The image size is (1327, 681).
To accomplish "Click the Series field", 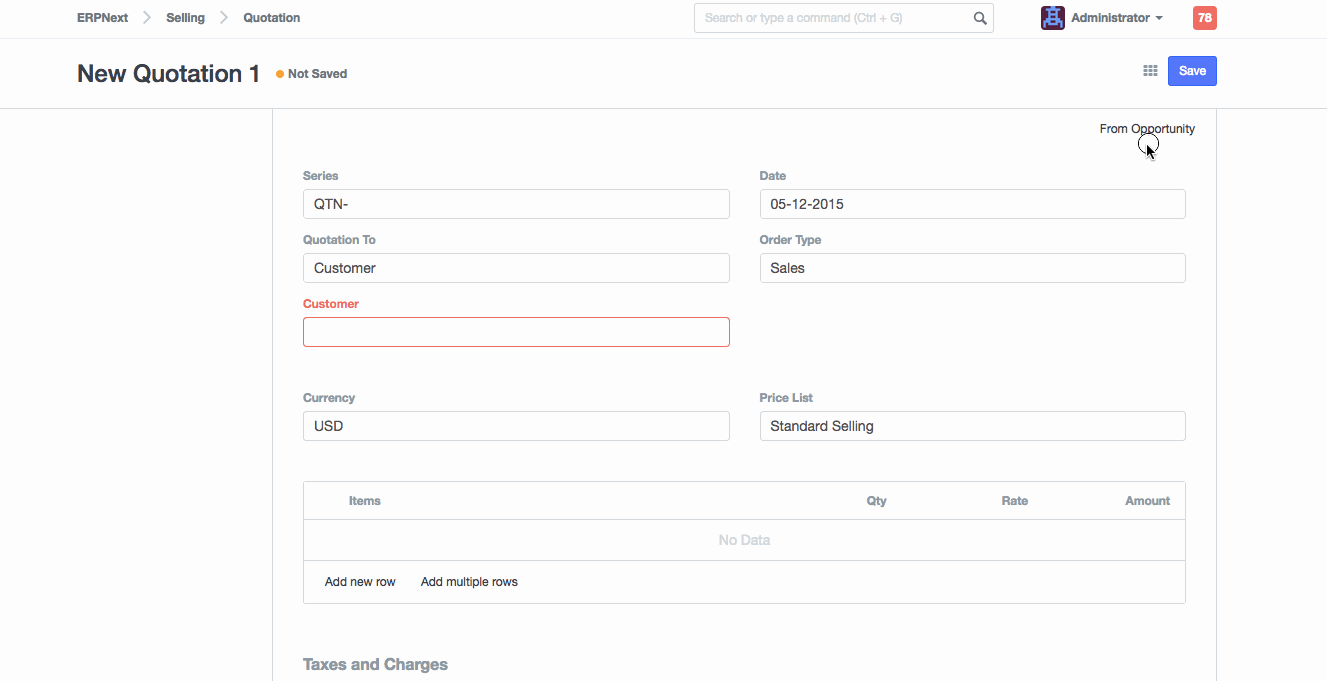I will (x=516, y=204).
